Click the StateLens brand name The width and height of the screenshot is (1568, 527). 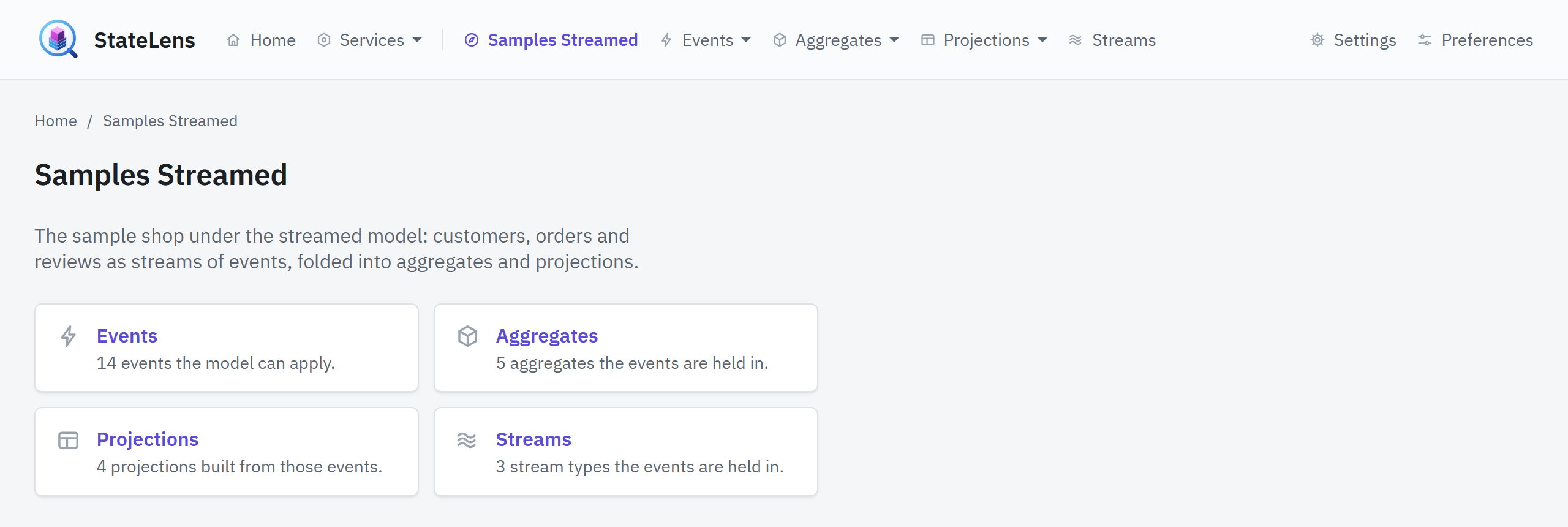click(x=145, y=40)
